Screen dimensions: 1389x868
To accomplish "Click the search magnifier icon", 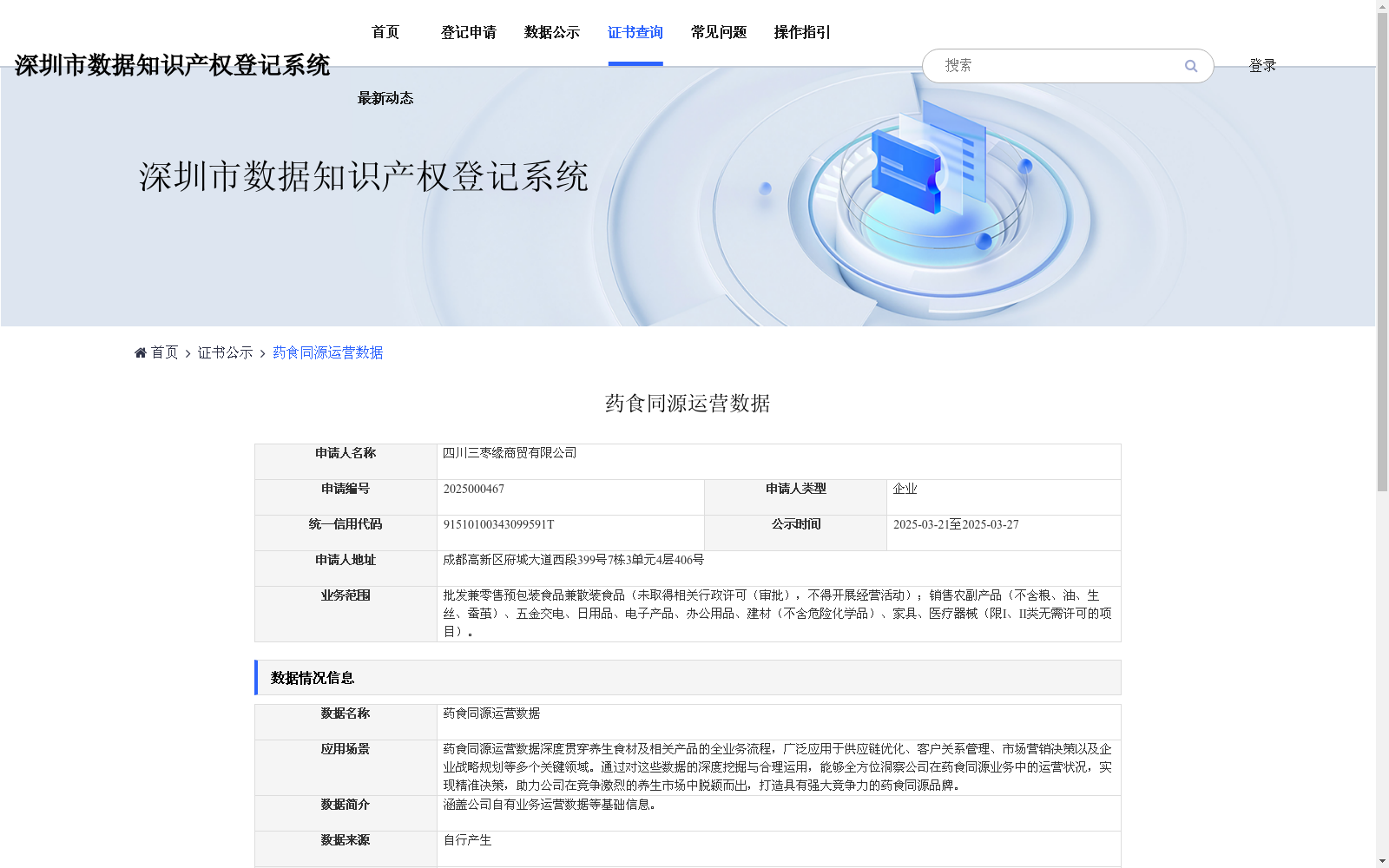I will (1191, 66).
